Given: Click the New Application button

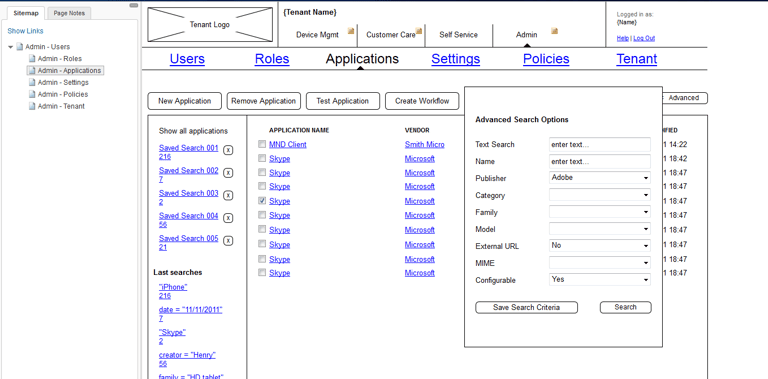Looking at the screenshot, I should tap(185, 101).
